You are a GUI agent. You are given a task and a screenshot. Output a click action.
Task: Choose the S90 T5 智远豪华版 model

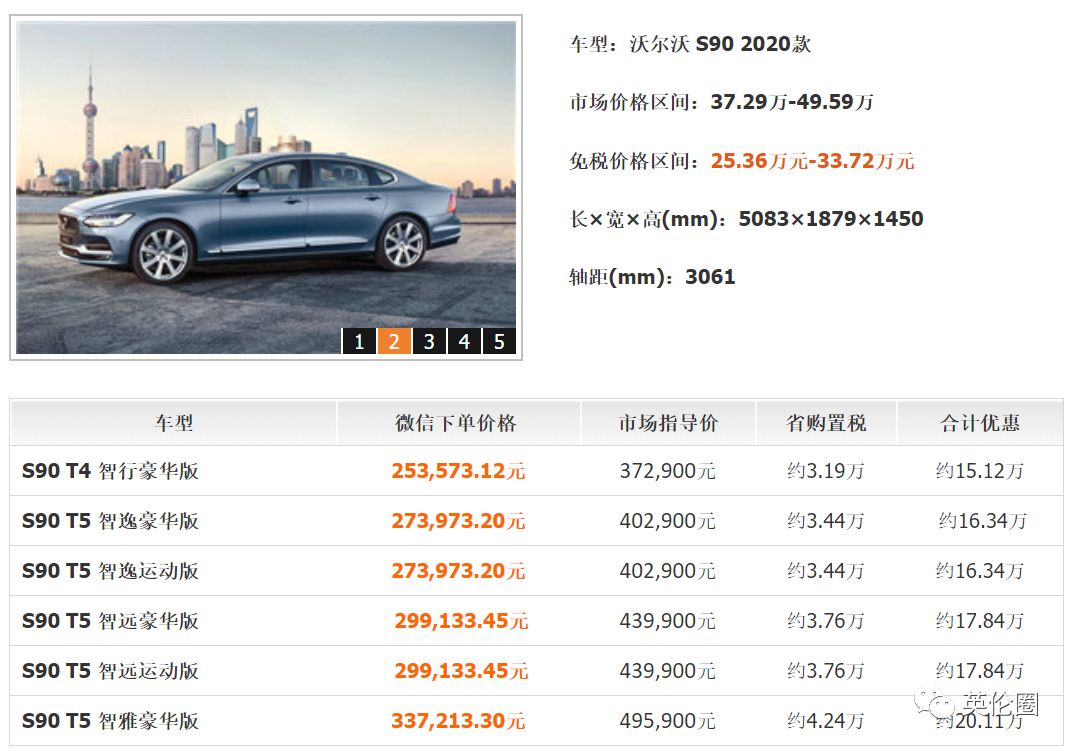[x=110, y=621]
